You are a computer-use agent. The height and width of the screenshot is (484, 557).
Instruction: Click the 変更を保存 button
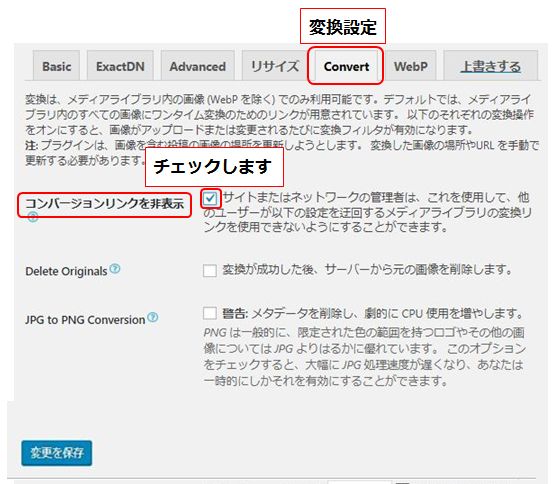[x=56, y=453]
